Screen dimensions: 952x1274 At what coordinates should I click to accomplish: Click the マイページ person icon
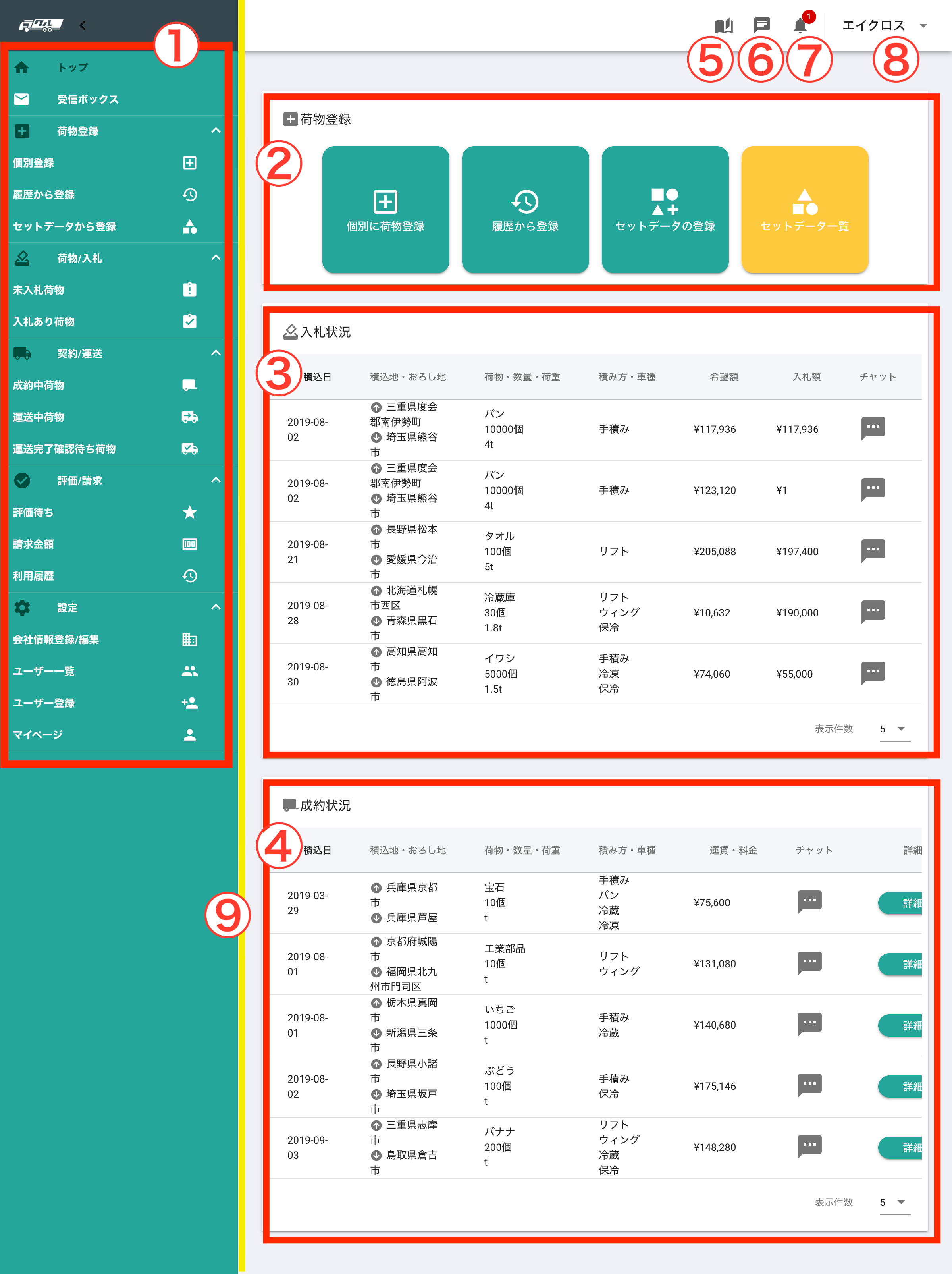click(x=189, y=734)
